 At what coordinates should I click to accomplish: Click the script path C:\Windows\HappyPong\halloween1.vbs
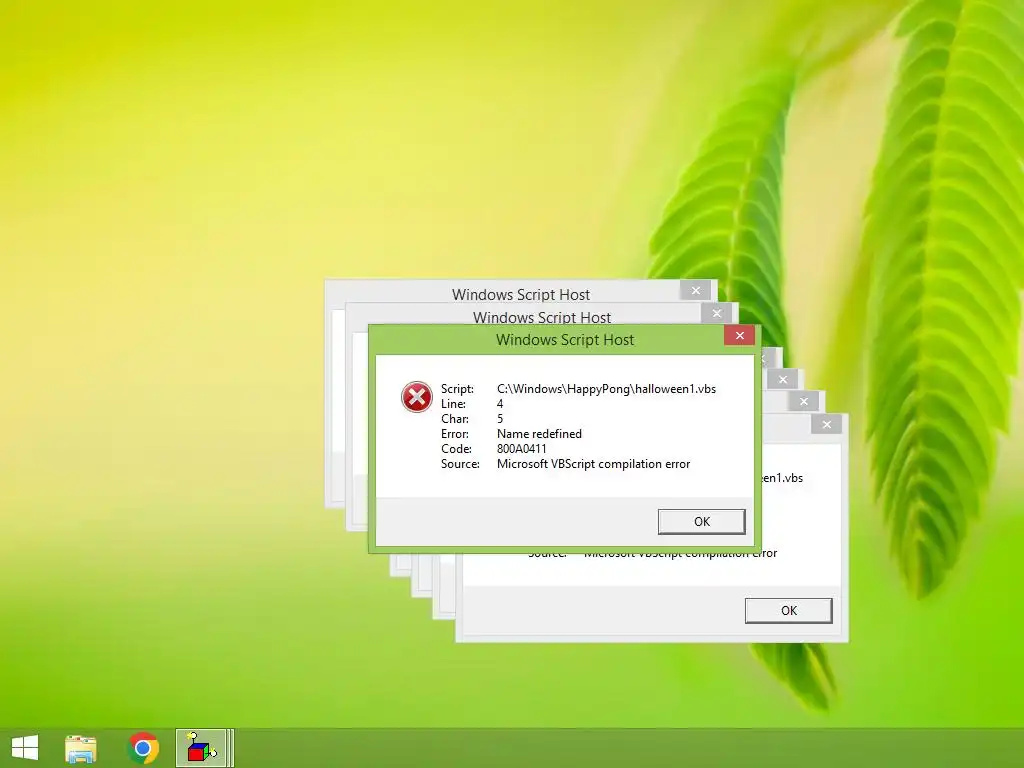coord(606,389)
